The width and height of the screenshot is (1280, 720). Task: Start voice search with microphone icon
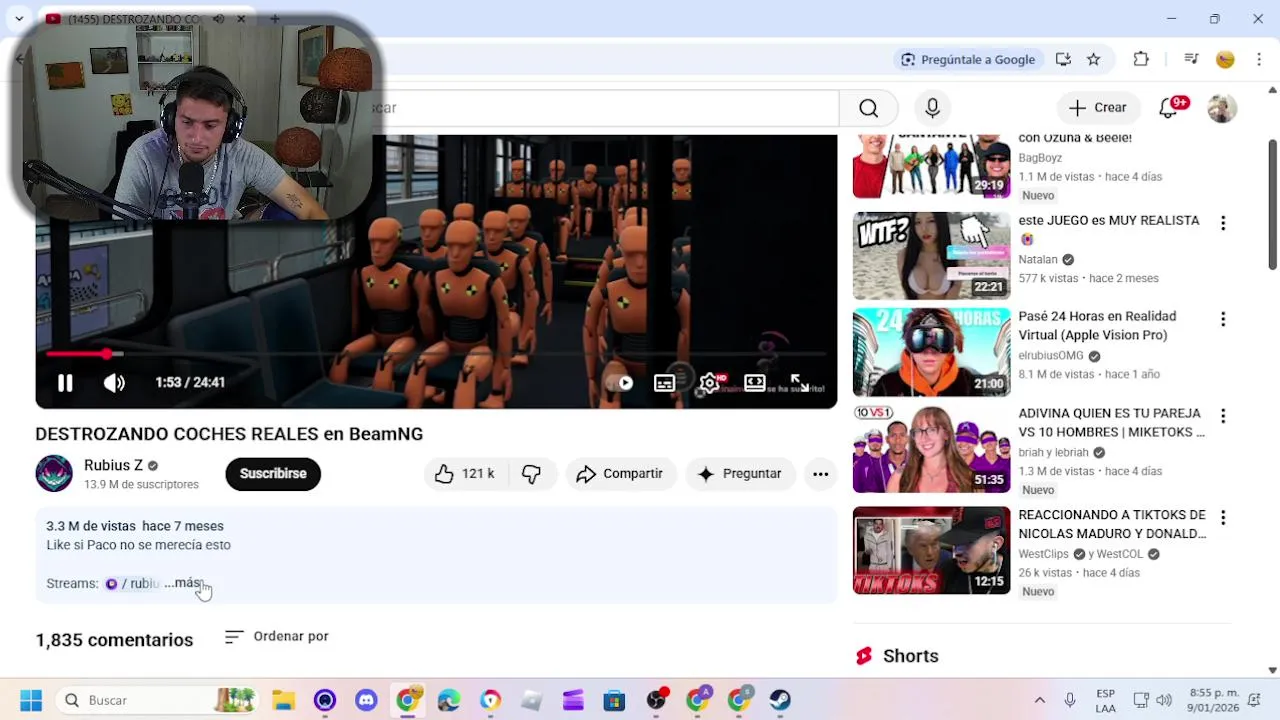[x=932, y=108]
